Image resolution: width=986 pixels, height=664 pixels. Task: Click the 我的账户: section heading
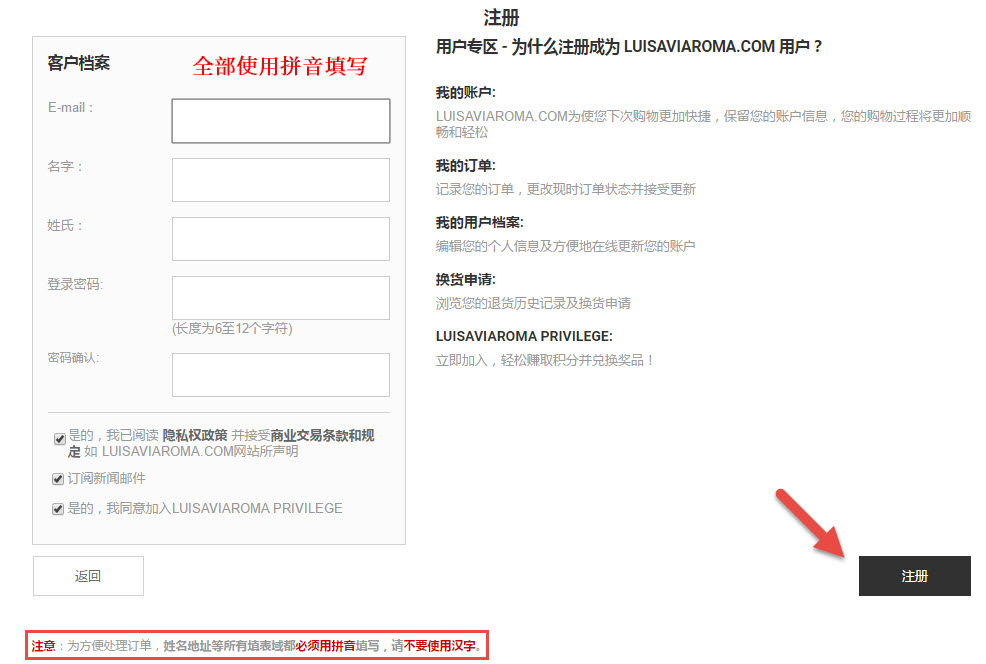(x=465, y=93)
